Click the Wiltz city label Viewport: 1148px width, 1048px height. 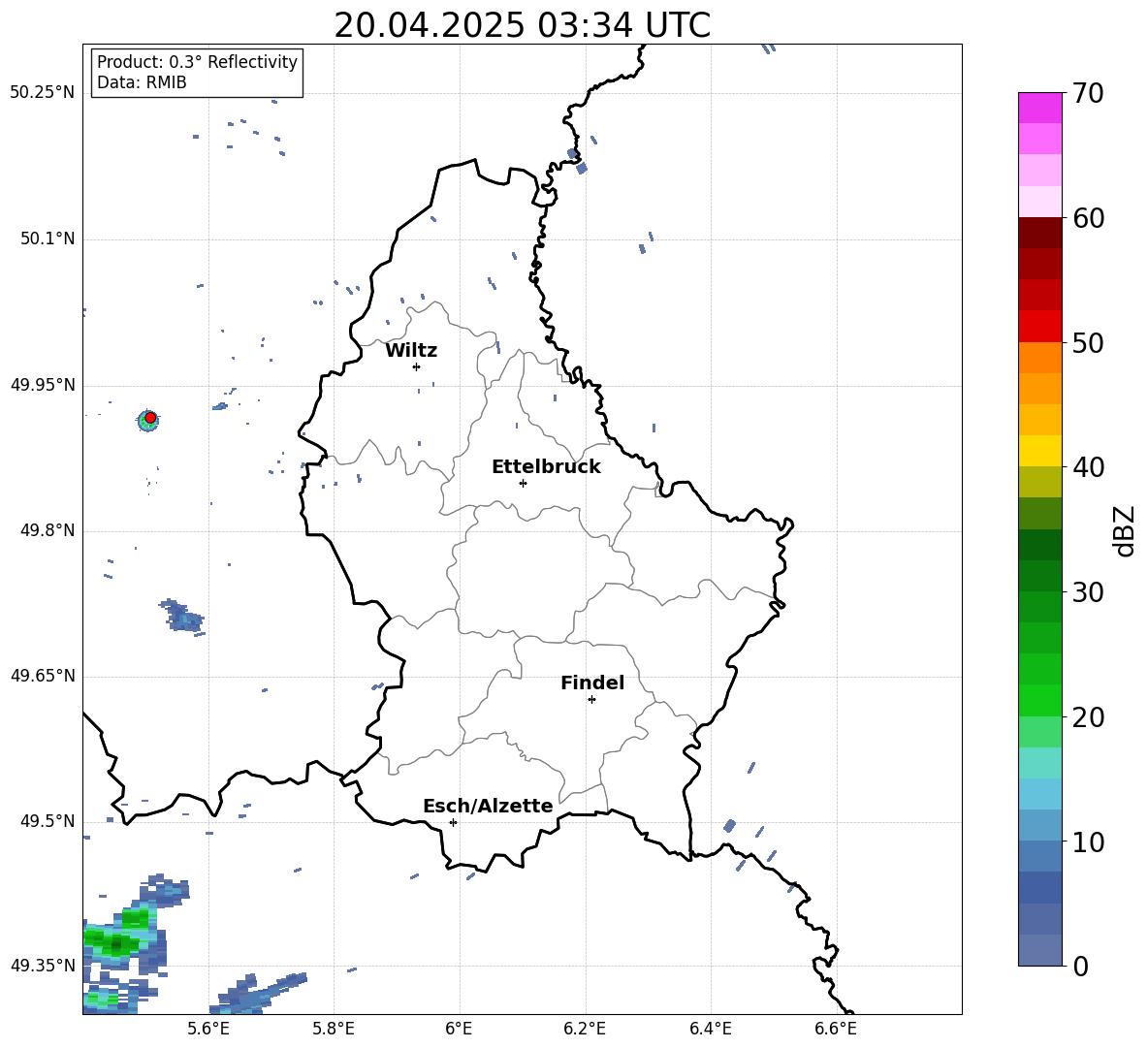pos(411,351)
